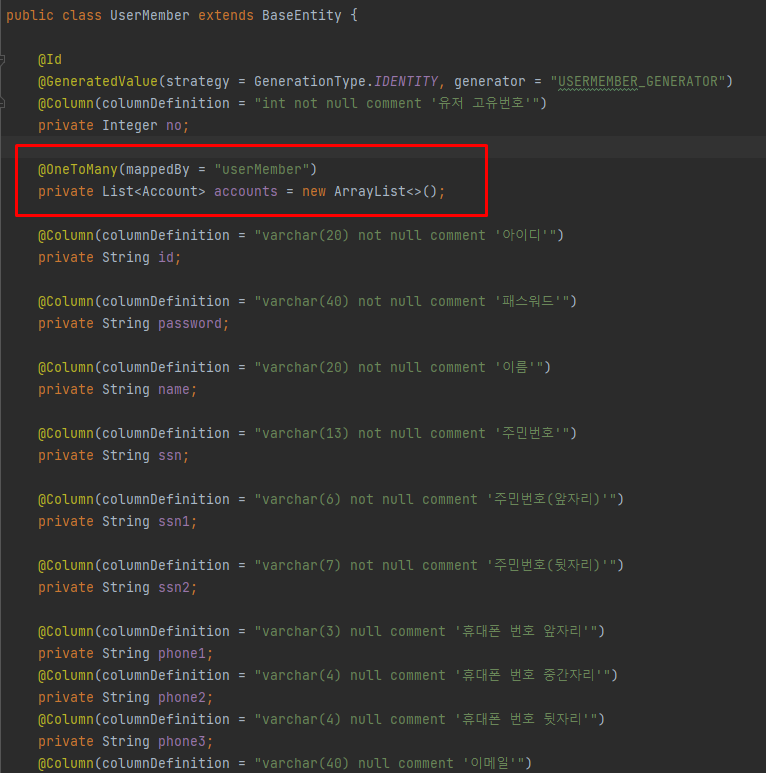766x773 pixels.
Task: Click the varchar(40) column string commented '패스워드'
Action: tap(412, 302)
